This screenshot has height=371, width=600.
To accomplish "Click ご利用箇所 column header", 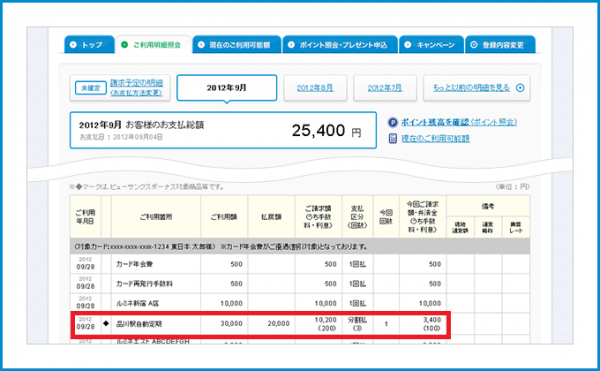I will coord(156,217).
